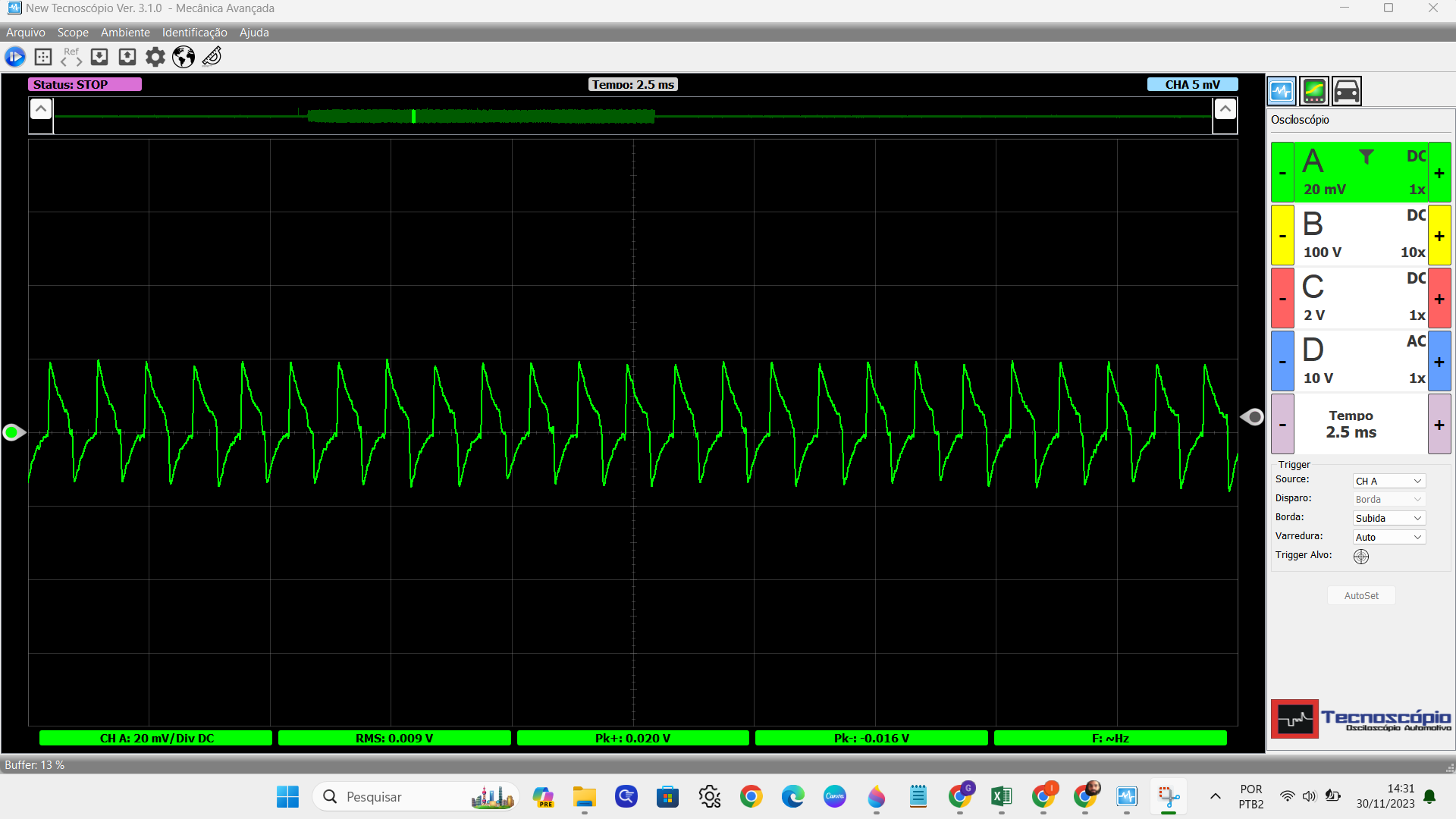Screen dimensions: 1456x819
Task: Click the globe icon in toolbar
Action: click(x=184, y=57)
